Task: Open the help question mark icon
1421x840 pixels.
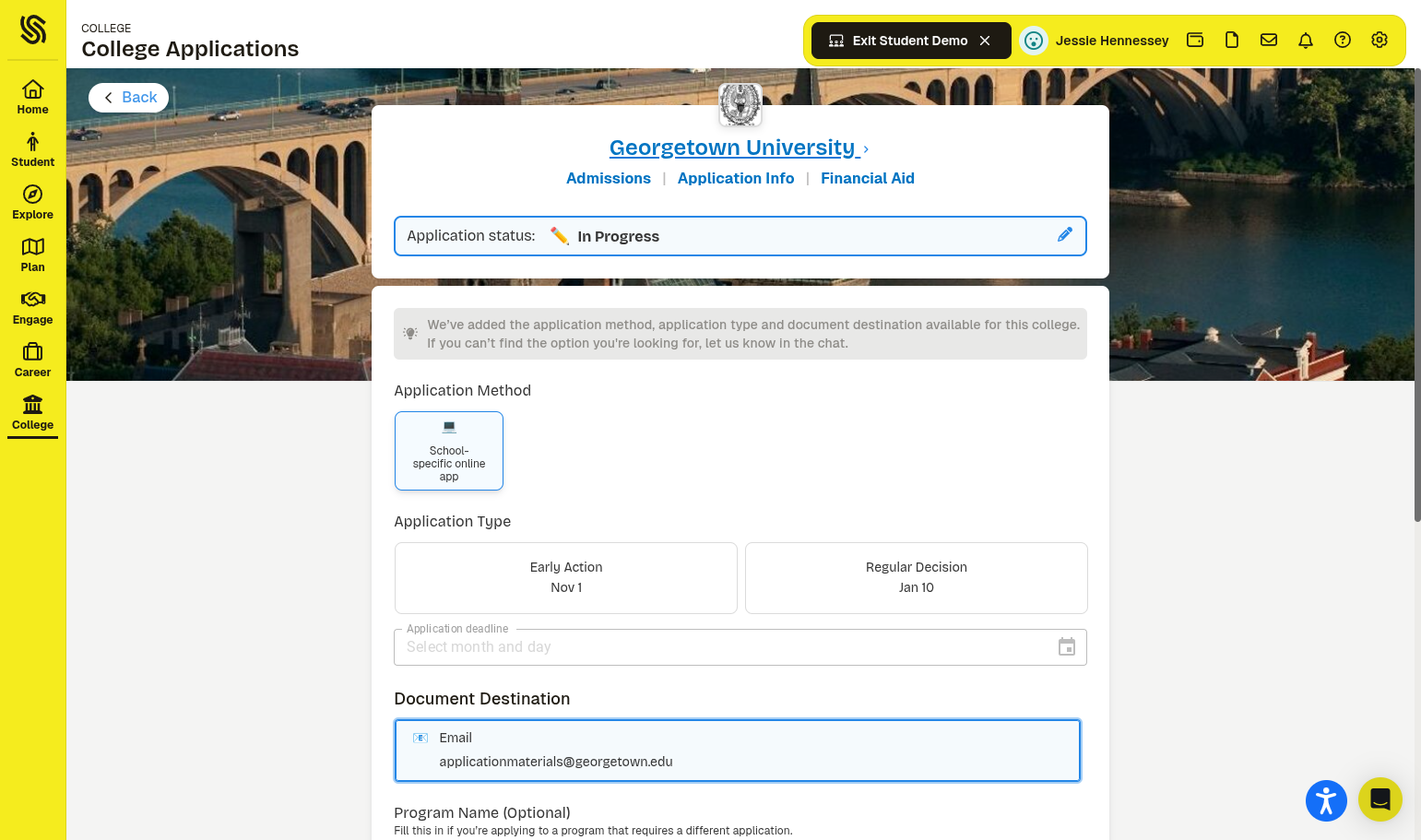Action: point(1343,40)
